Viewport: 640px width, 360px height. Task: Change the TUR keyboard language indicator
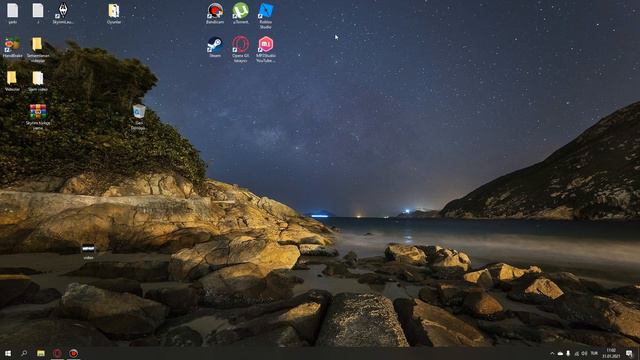pos(594,353)
